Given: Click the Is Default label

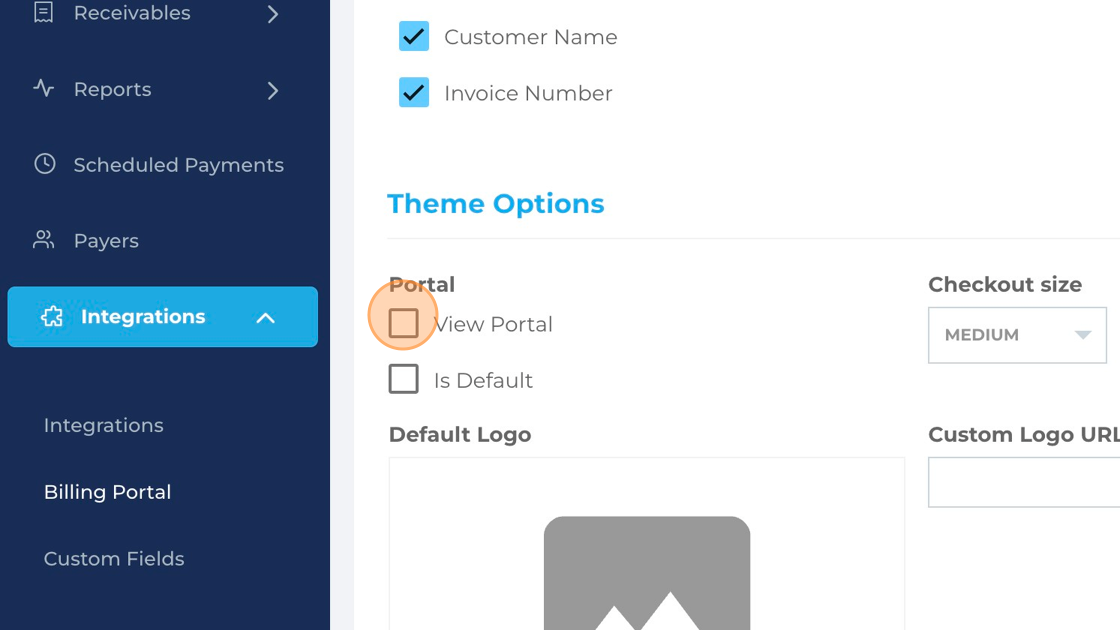Looking at the screenshot, I should pos(483,381).
